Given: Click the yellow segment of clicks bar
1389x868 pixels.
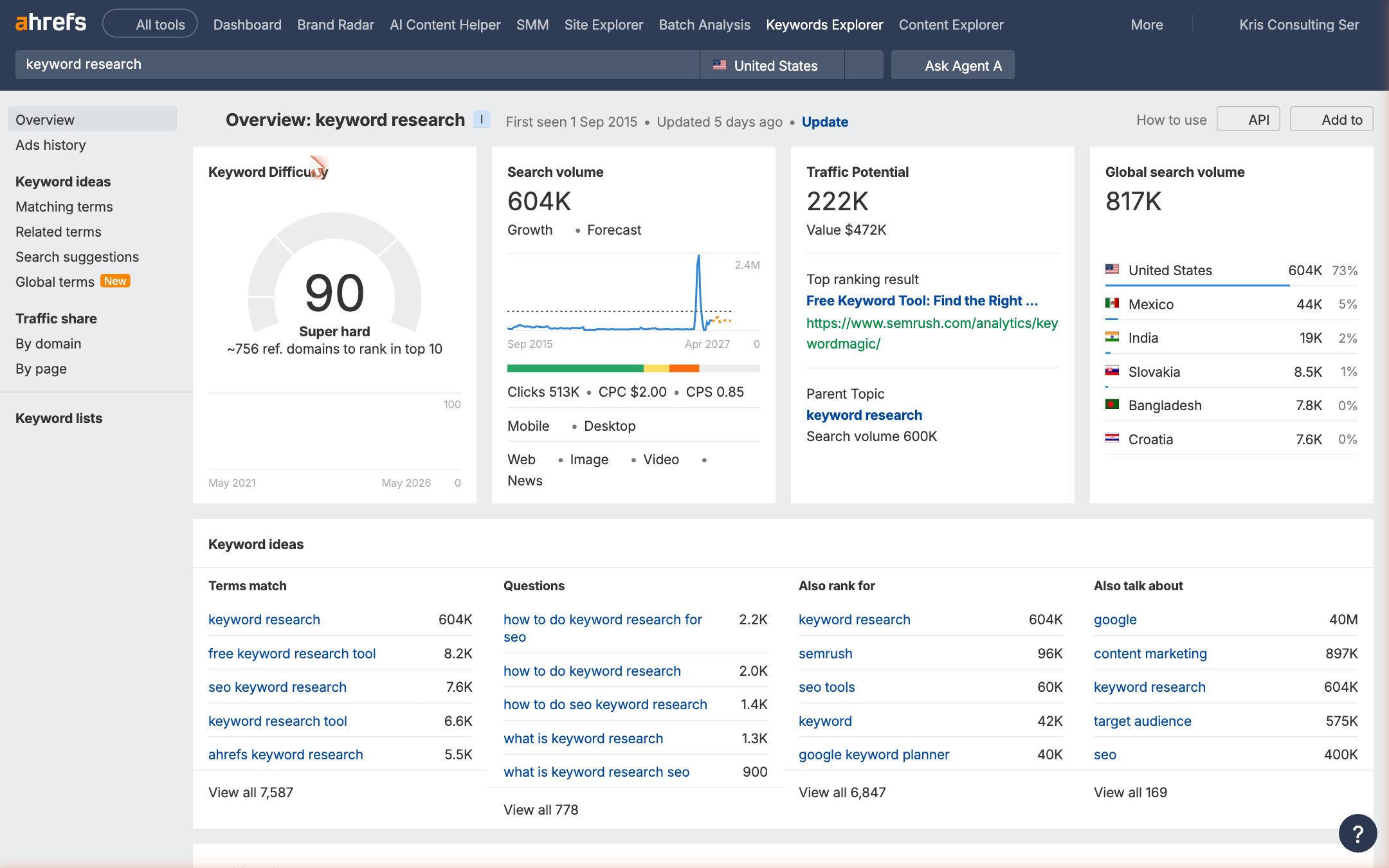Looking at the screenshot, I should click(657, 368).
